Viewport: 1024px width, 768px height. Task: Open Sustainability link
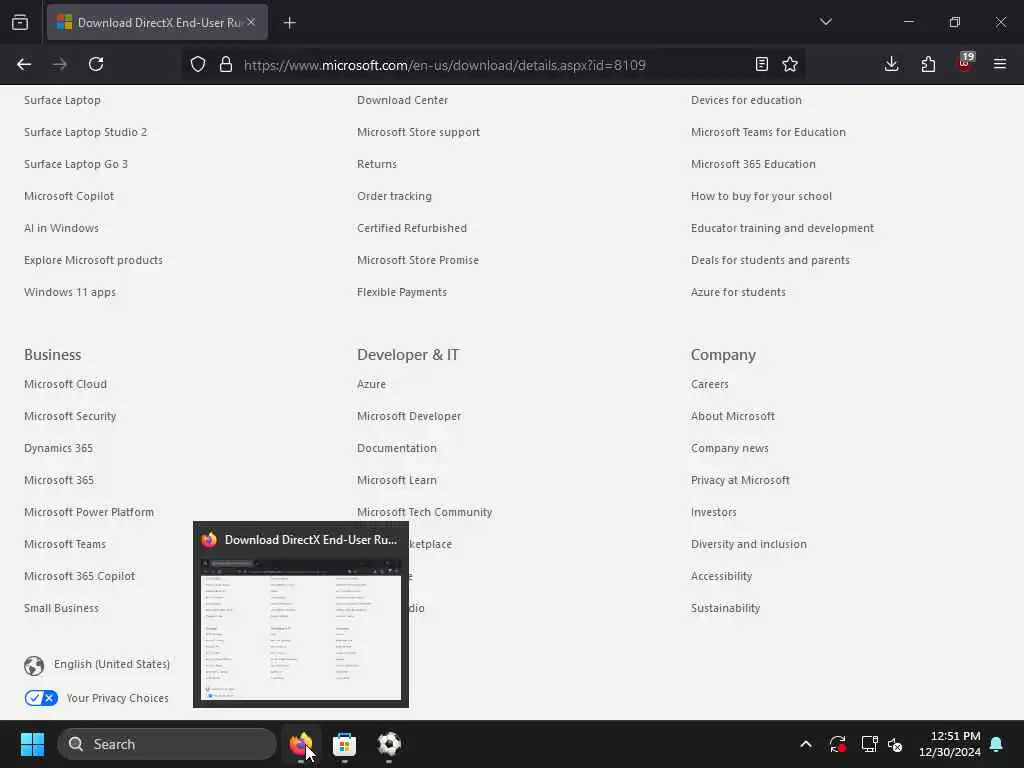click(x=725, y=608)
